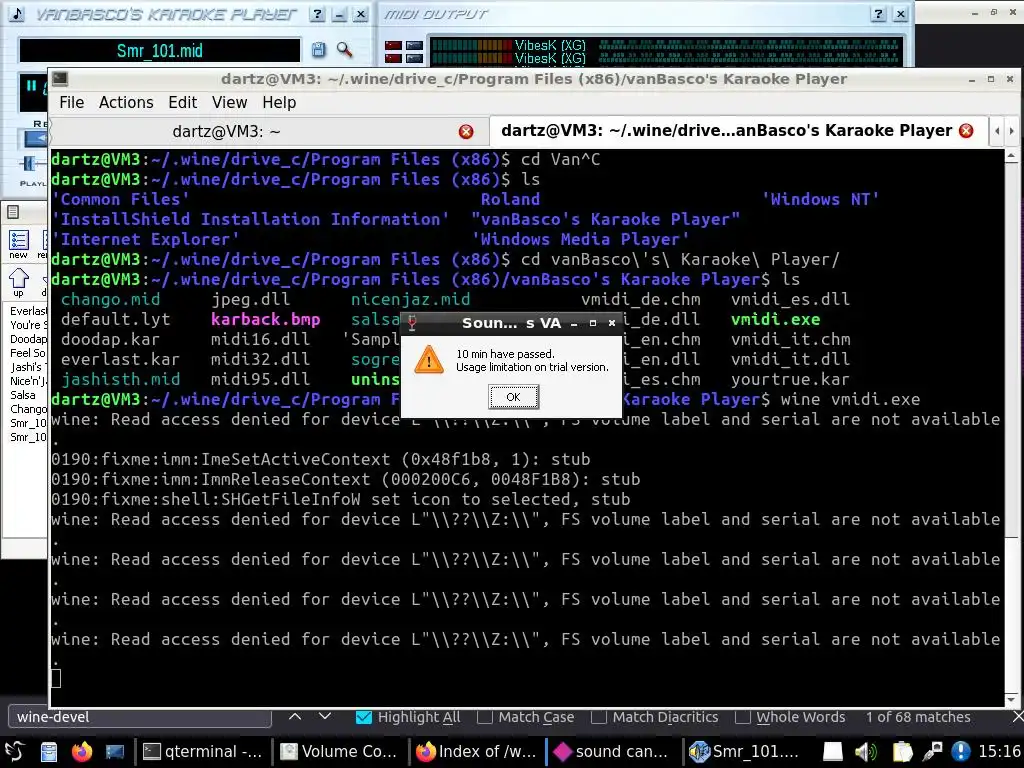Image resolution: width=1024 pixels, height=768 pixels.
Task: Open the Help menu in qterminal
Action: click(279, 103)
